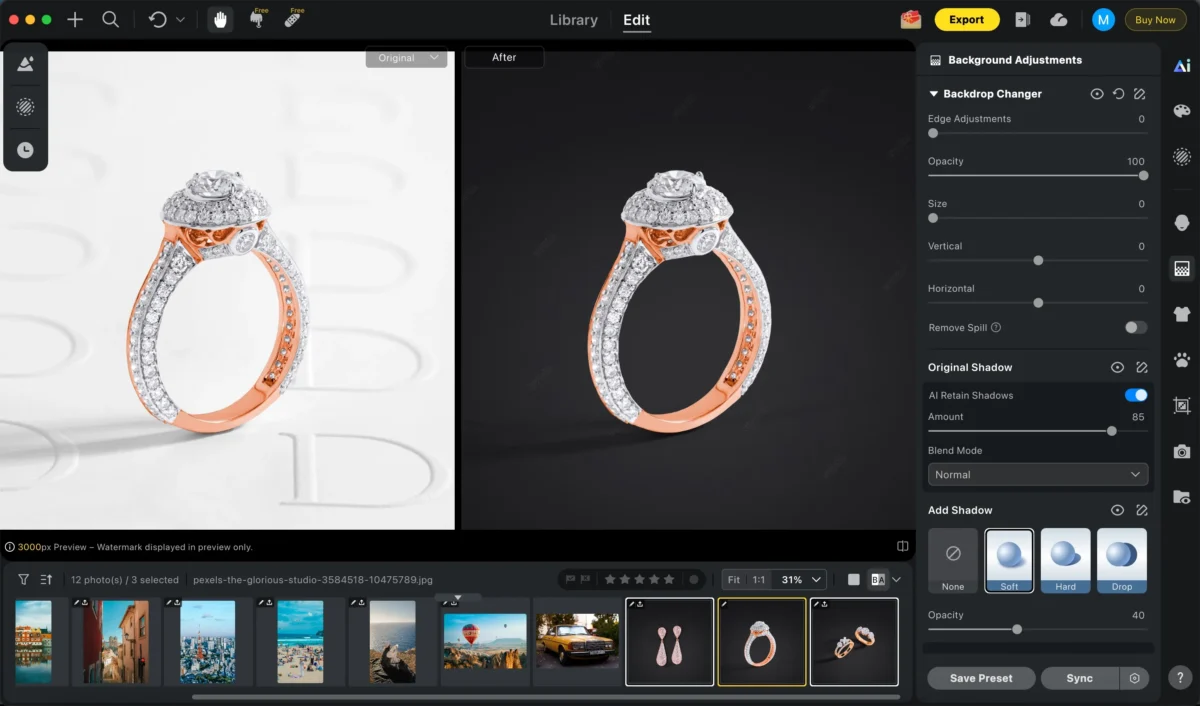Open the AI tools panel icon
The image size is (1200, 706).
coord(1182,66)
